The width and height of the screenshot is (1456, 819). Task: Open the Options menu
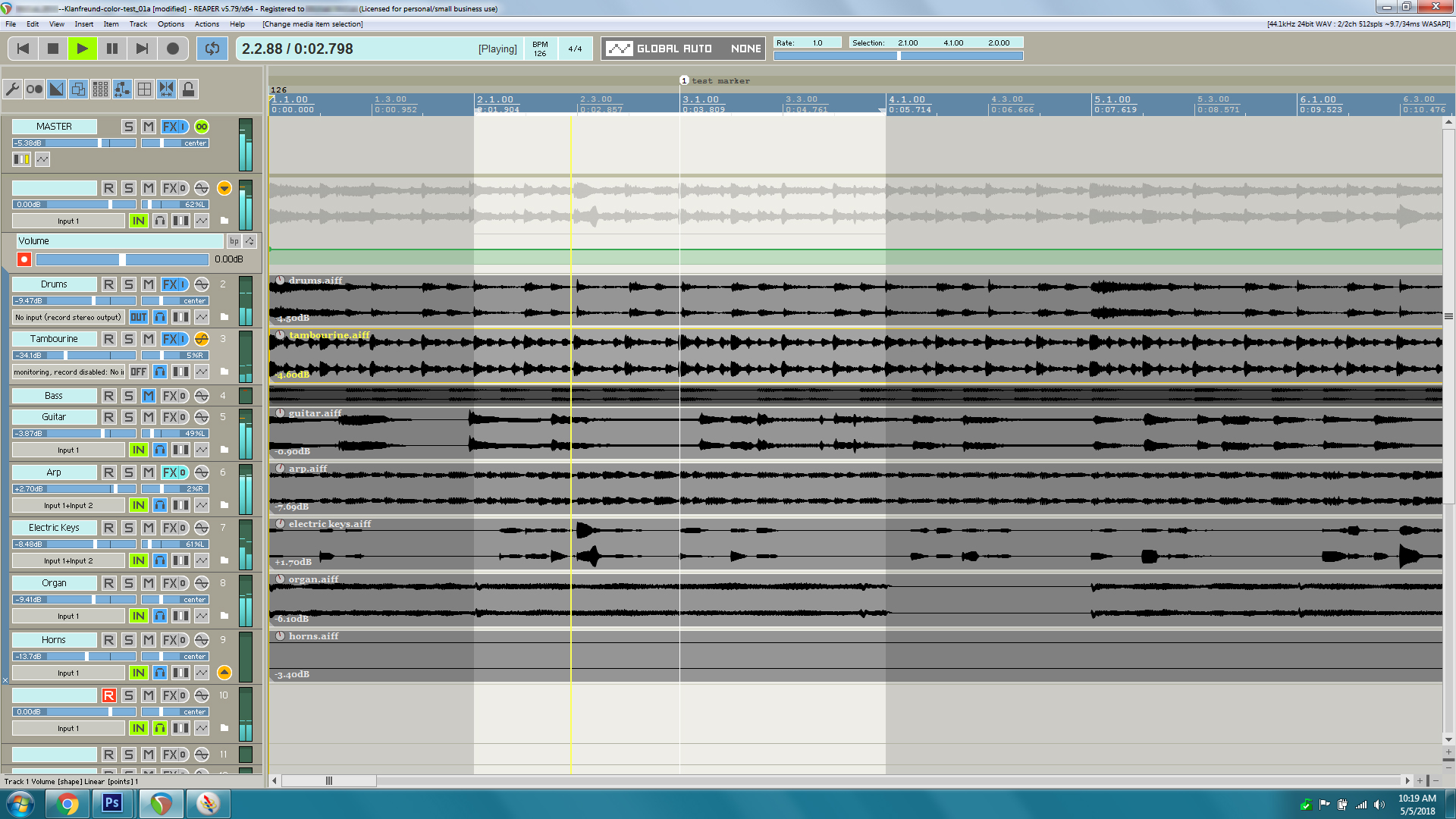[x=171, y=24]
